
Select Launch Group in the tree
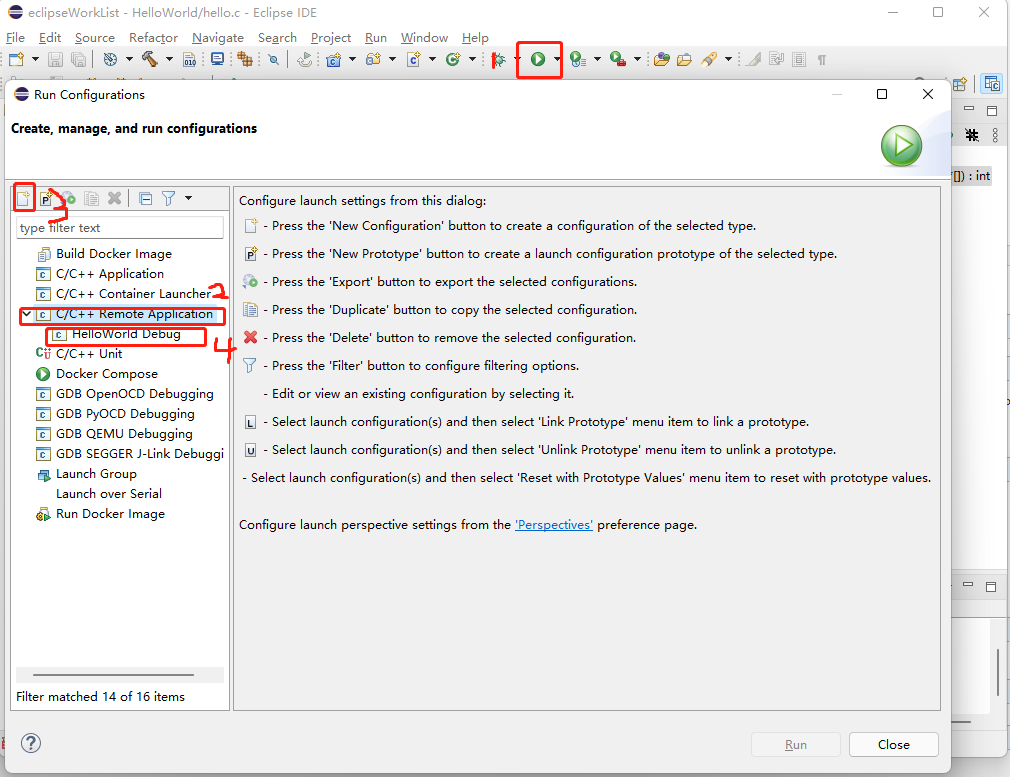click(x=96, y=474)
